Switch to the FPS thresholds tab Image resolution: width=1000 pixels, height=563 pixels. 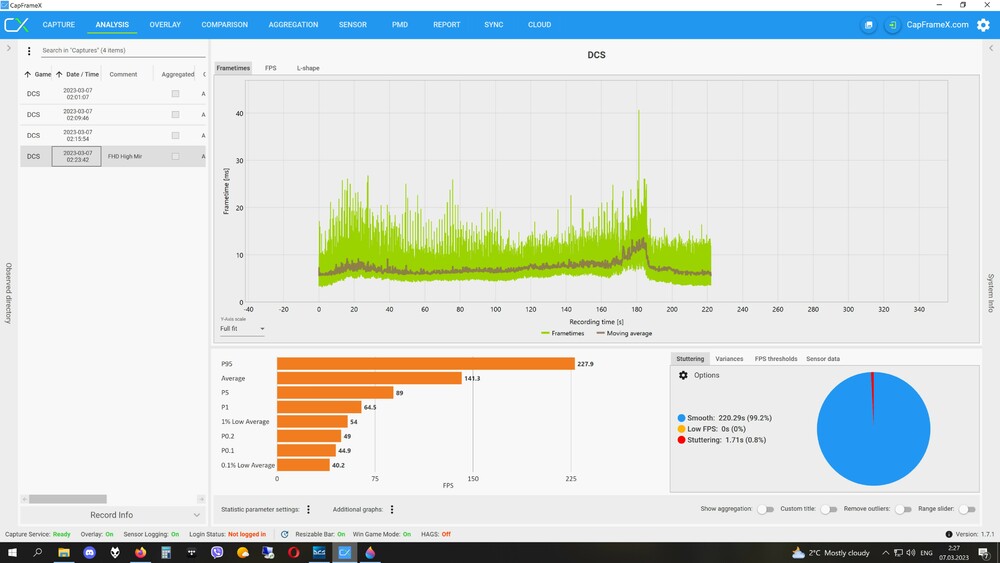tap(776, 359)
